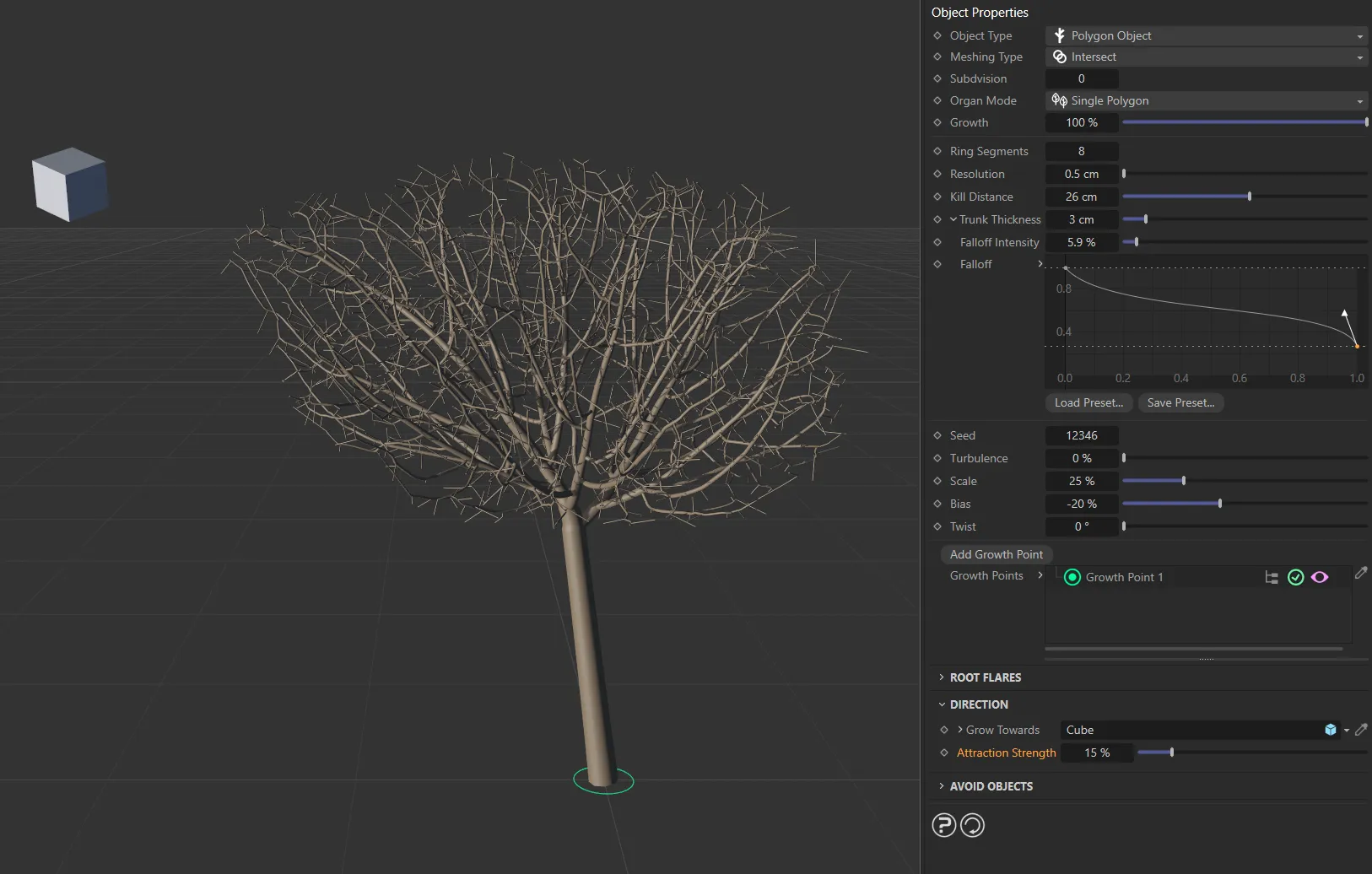The width and height of the screenshot is (1372, 874).
Task: Click the blue Cube object icon in Grow Towards
Action: [x=1331, y=730]
